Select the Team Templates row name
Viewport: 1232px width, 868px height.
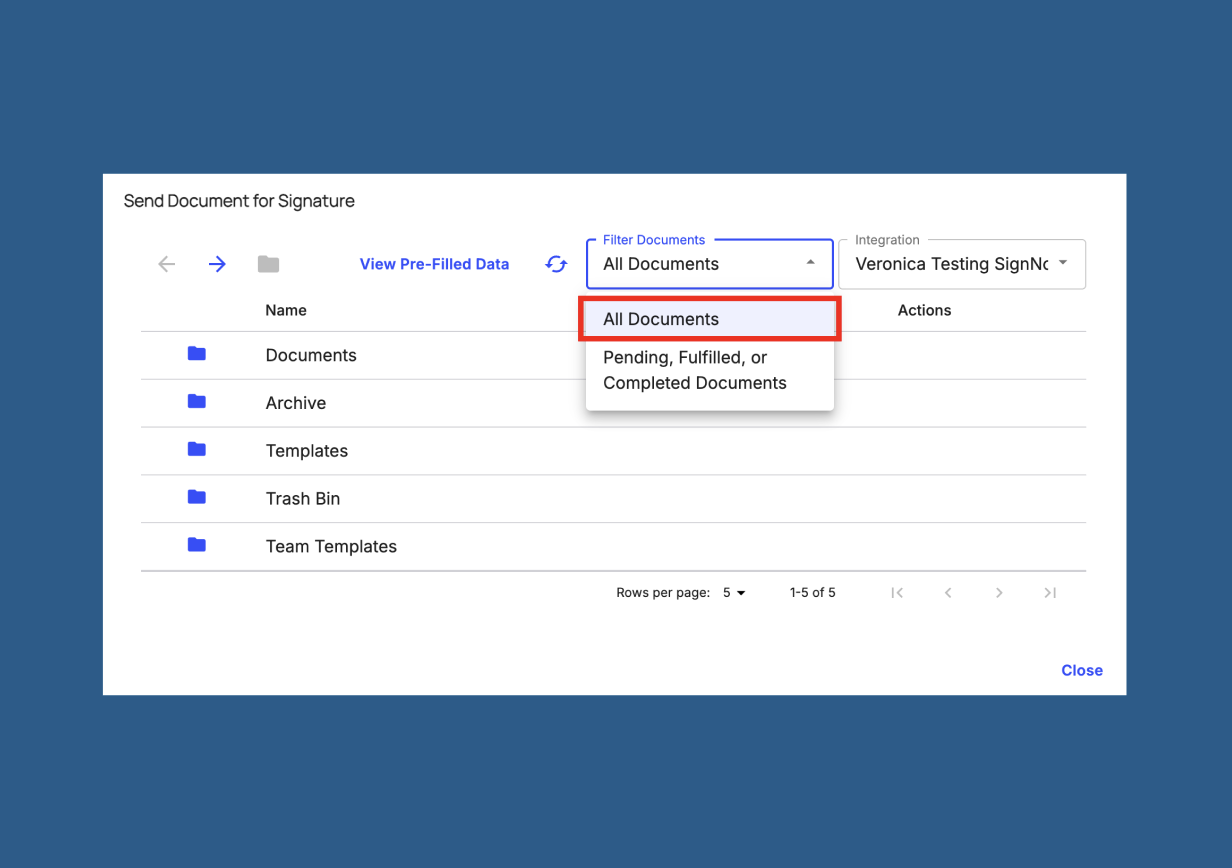point(331,546)
